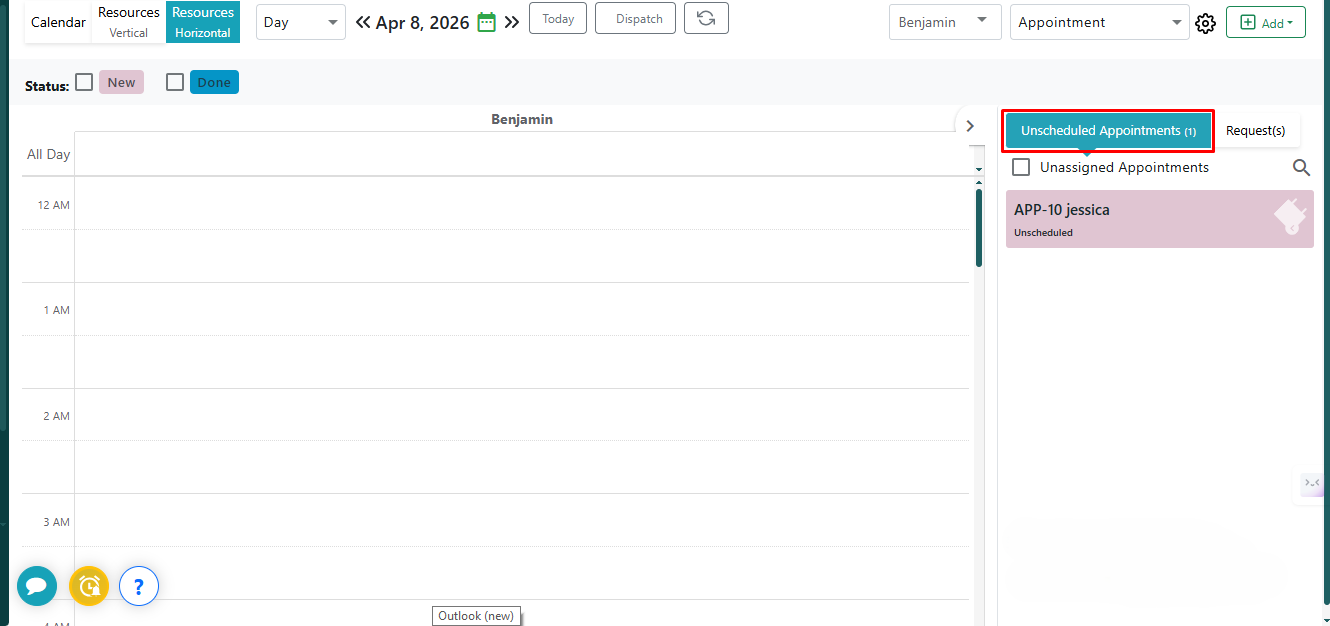
Task: Expand the Benjamin resource dropdown
Action: click(944, 22)
